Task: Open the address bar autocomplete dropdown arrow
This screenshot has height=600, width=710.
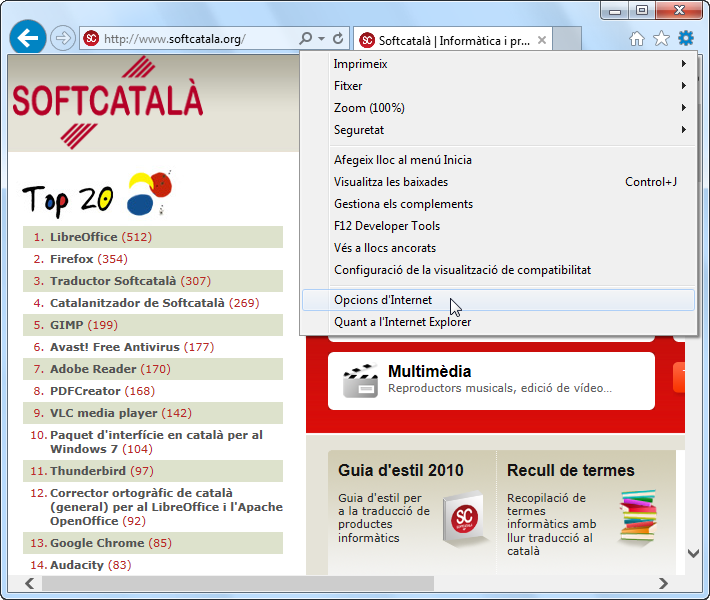Action: click(x=321, y=39)
